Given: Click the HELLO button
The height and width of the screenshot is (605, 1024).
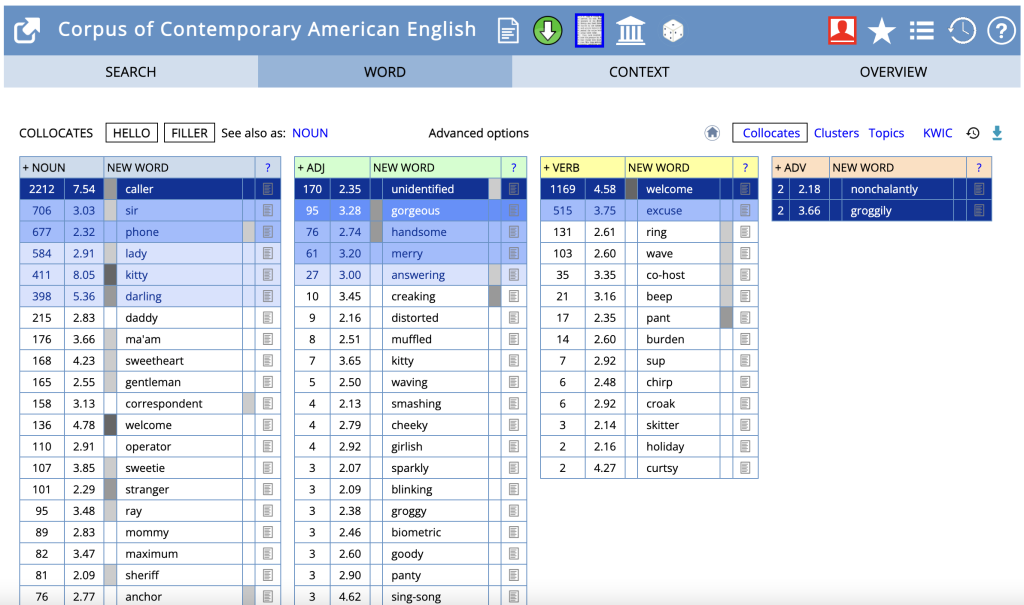Looking at the screenshot, I should click(131, 133).
